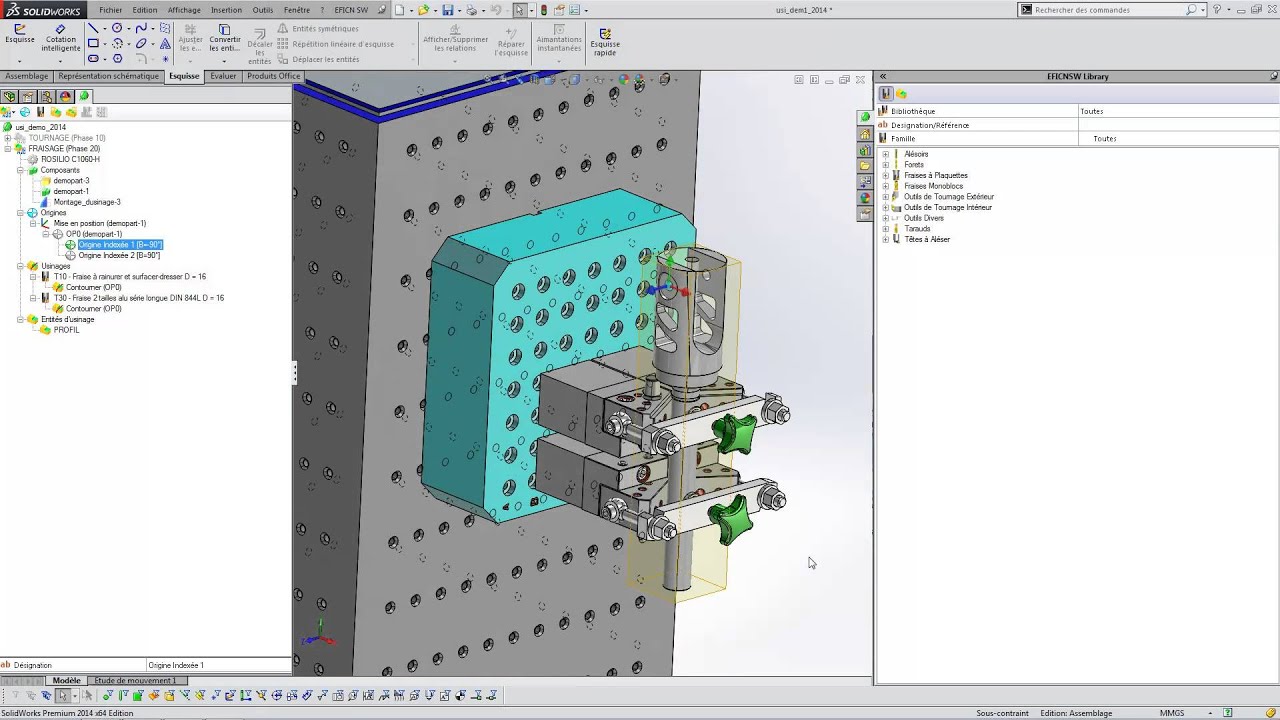The image size is (1280, 720).
Task: Click tool icon in EFICNSW Library toolbar
Action: tap(886, 94)
